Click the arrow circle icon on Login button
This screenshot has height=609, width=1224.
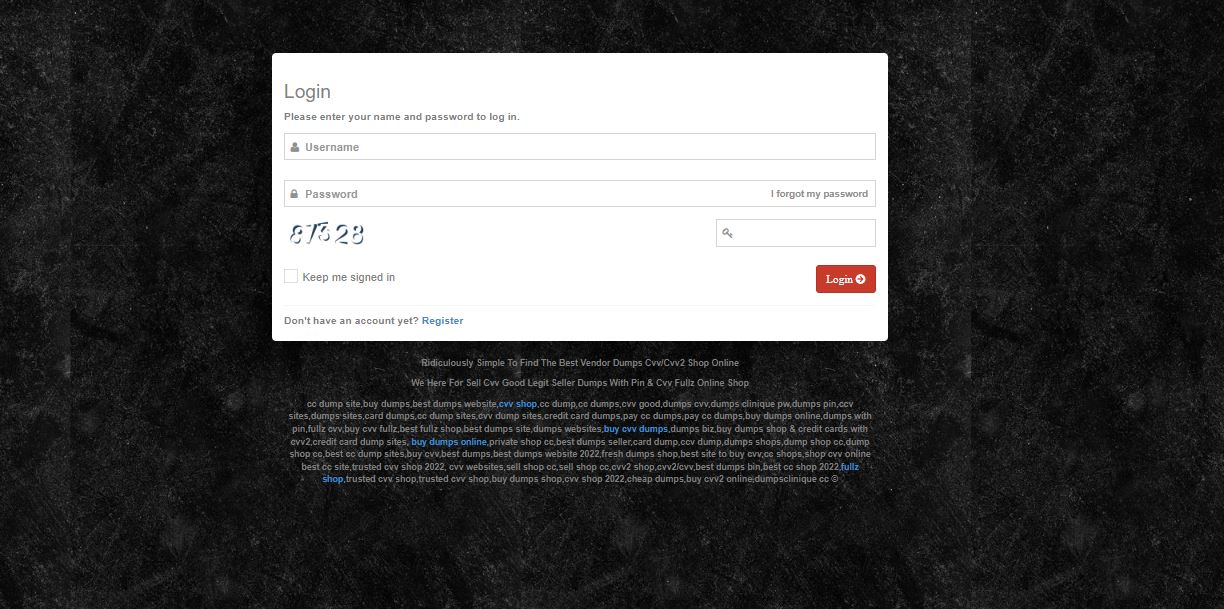tap(861, 279)
